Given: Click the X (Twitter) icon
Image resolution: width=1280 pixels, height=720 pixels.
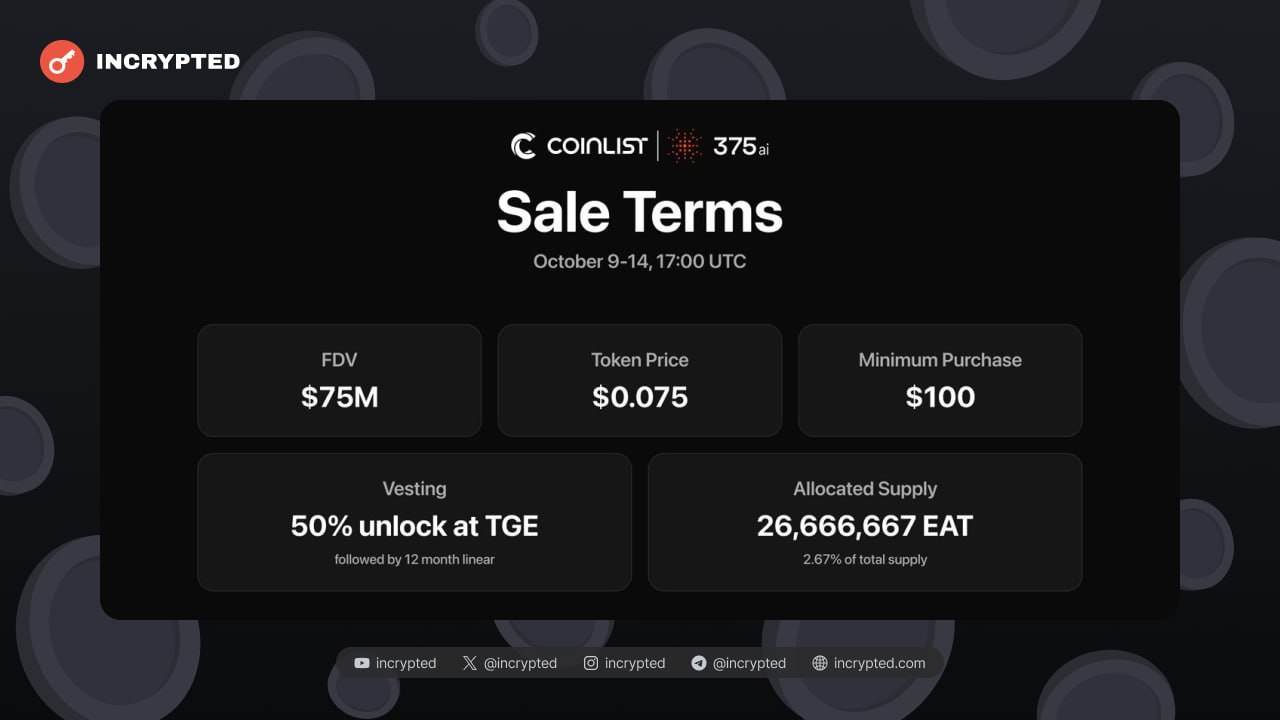Looking at the screenshot, I should [x=470, y=663].
